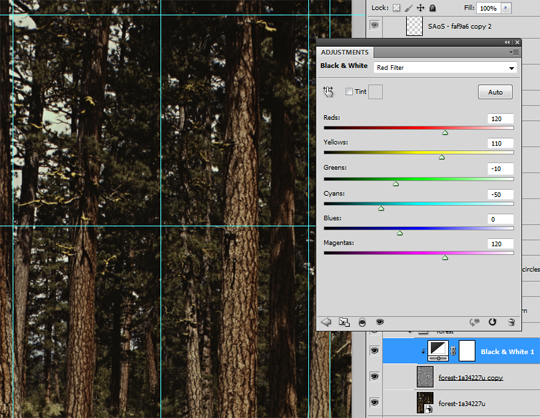Click the Reds slider handle

pyautogui.click(x=445, y=133)
